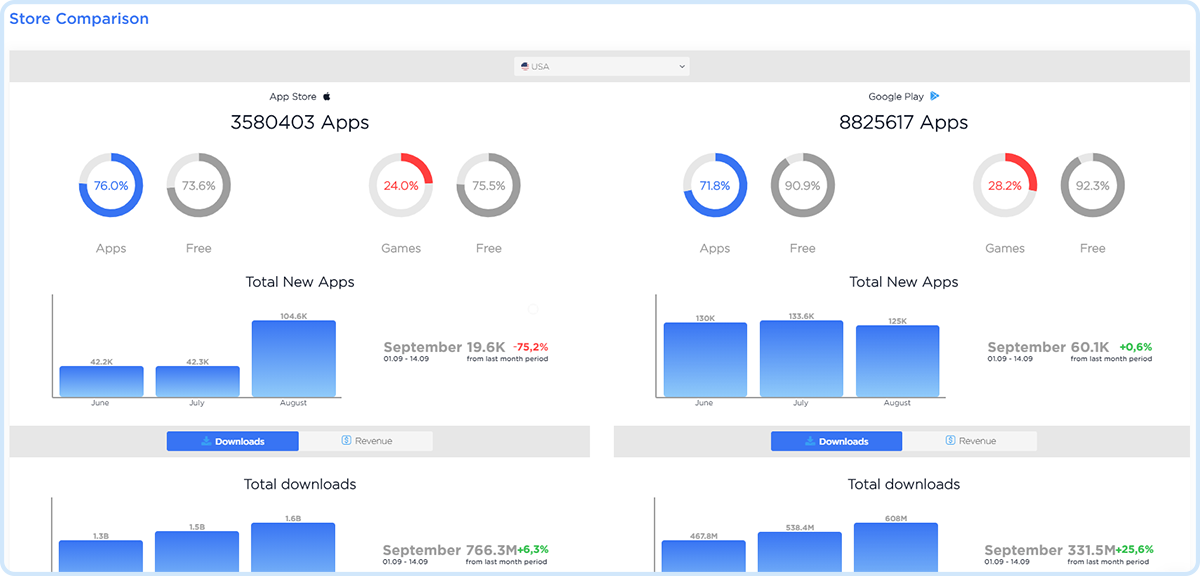Screen dimensions: 1200x576
Task: Open the USA country dropdown
Action: (602, 67)
